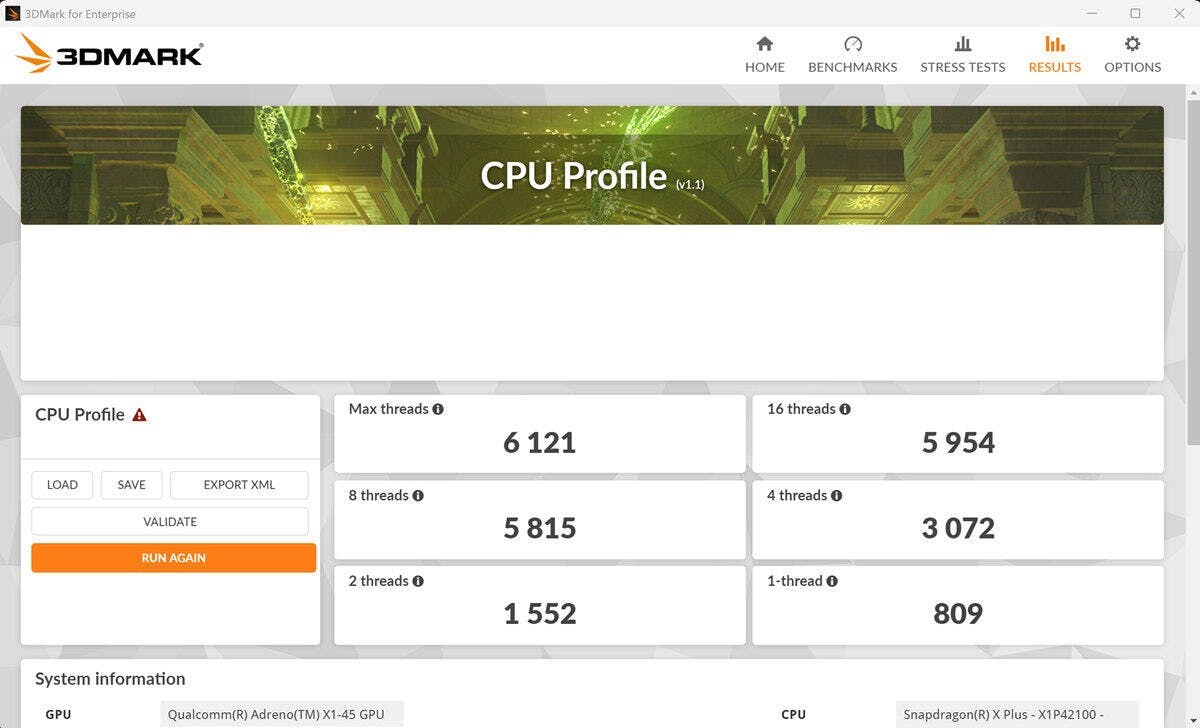Viewport: 1200px width, 728px height.
Task: Open the BENCHMARKS tab
Action: [853, 55]
